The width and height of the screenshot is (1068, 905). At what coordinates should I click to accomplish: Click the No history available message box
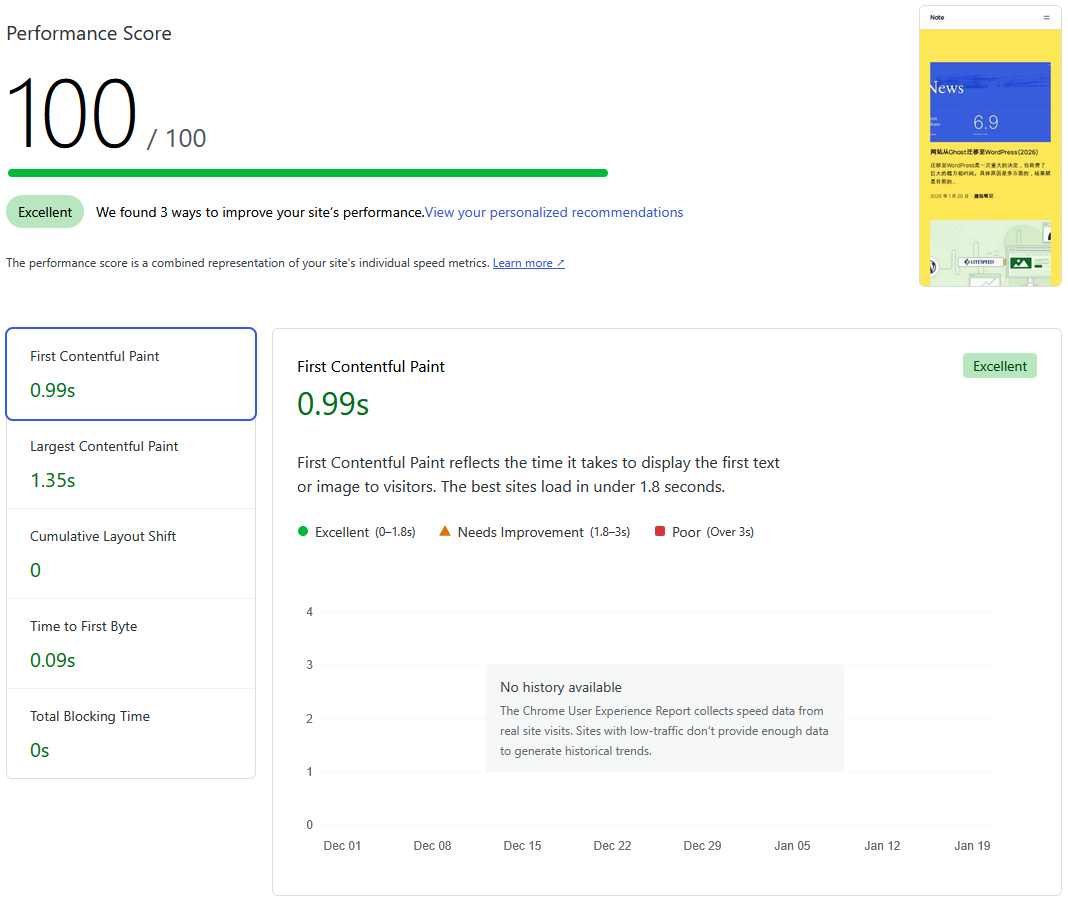[x=664, y=717]
